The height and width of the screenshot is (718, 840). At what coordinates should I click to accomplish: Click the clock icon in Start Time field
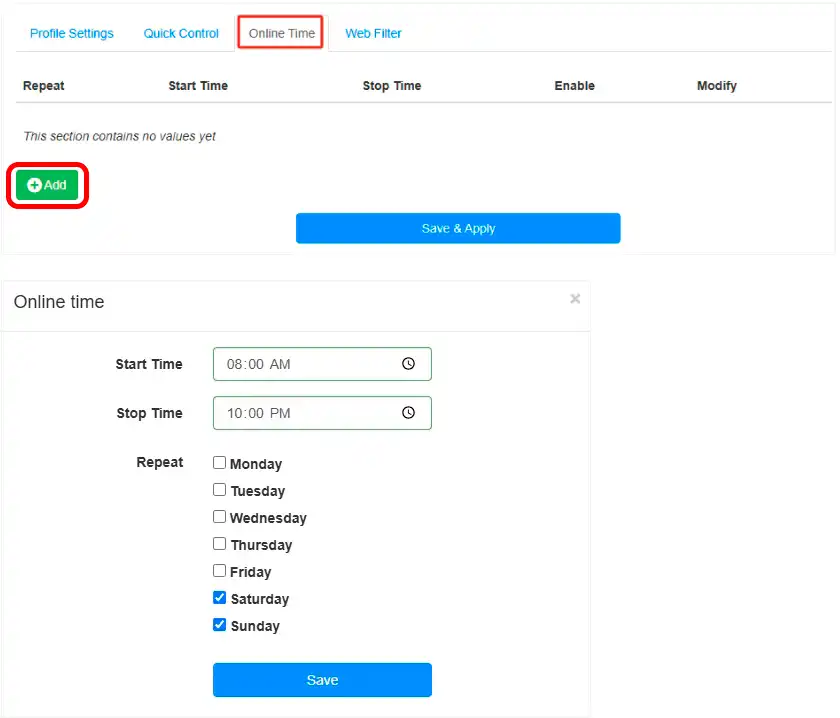(408, 364)
